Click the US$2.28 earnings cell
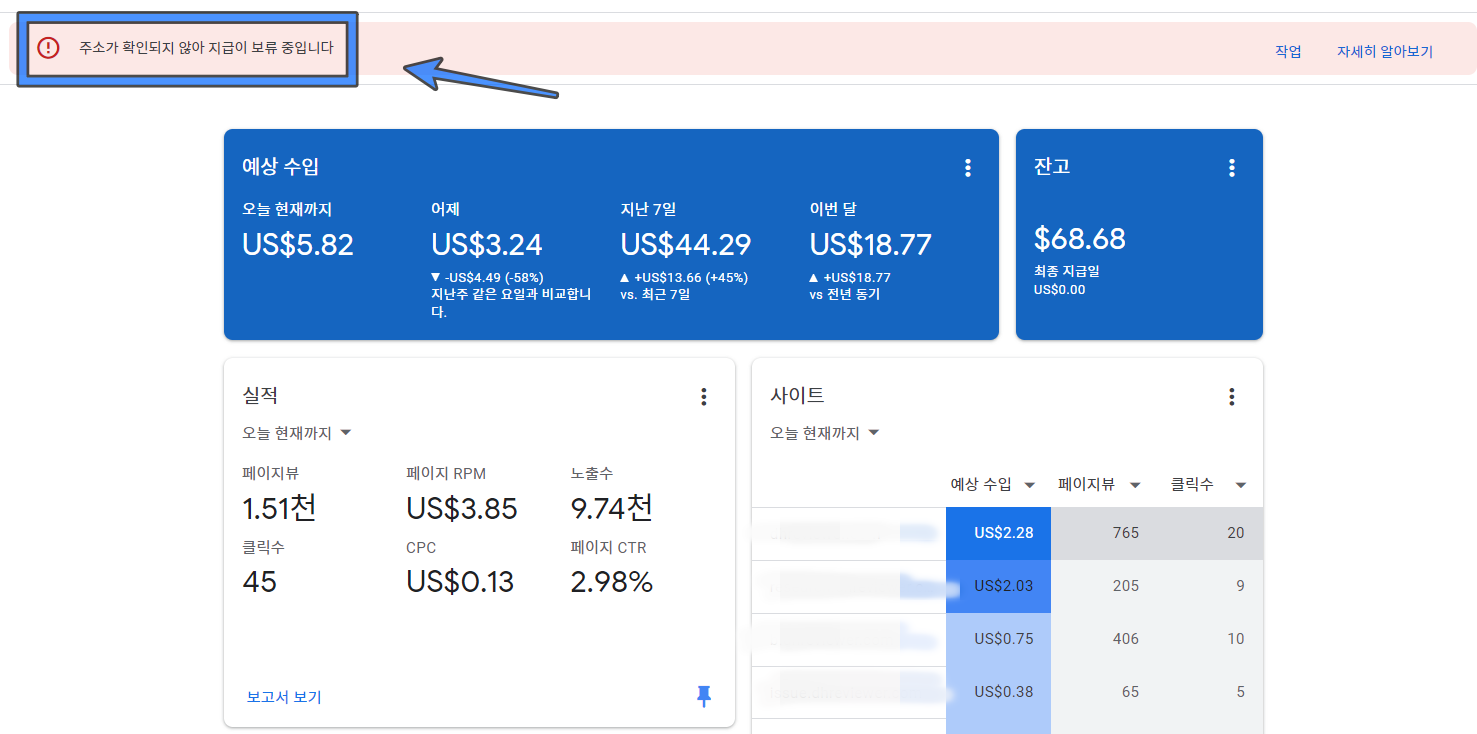 (x=997, y=533)
